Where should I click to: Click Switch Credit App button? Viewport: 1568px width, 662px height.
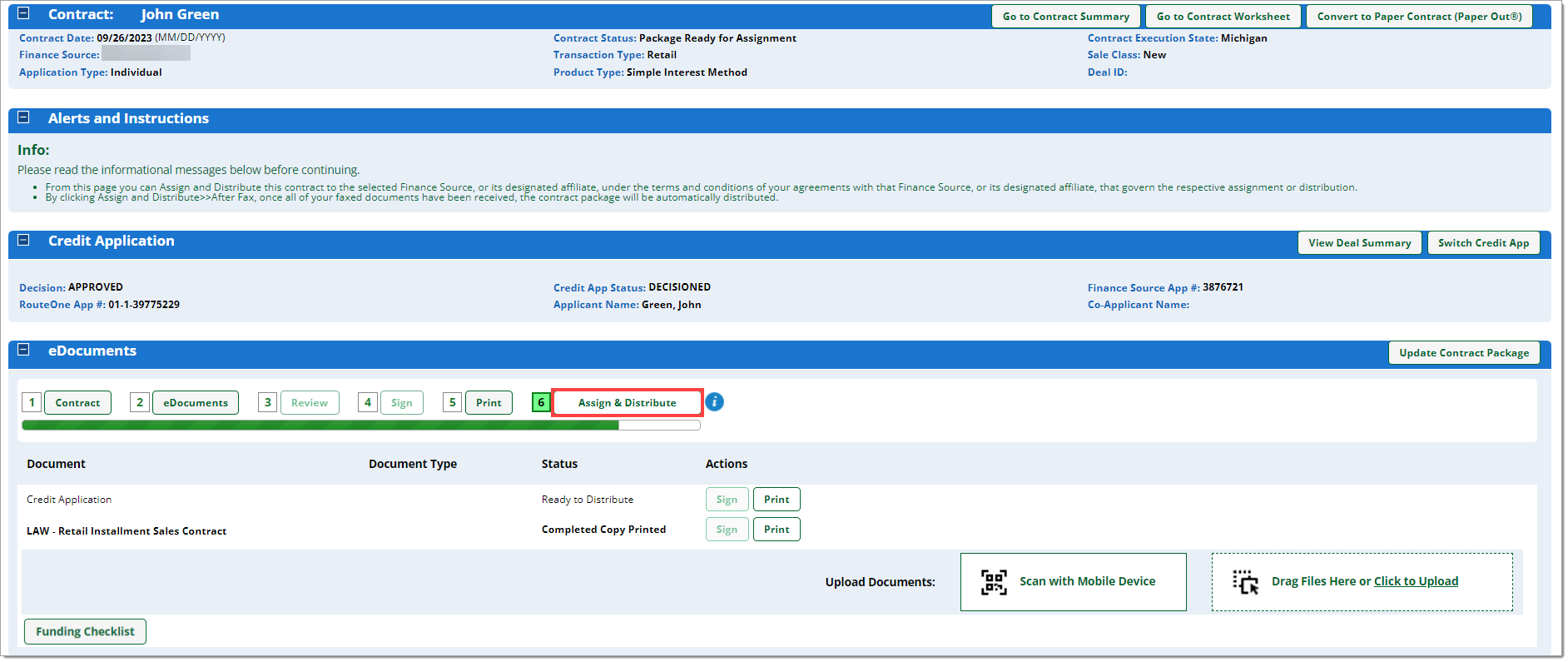click(x=1483, y=243)
